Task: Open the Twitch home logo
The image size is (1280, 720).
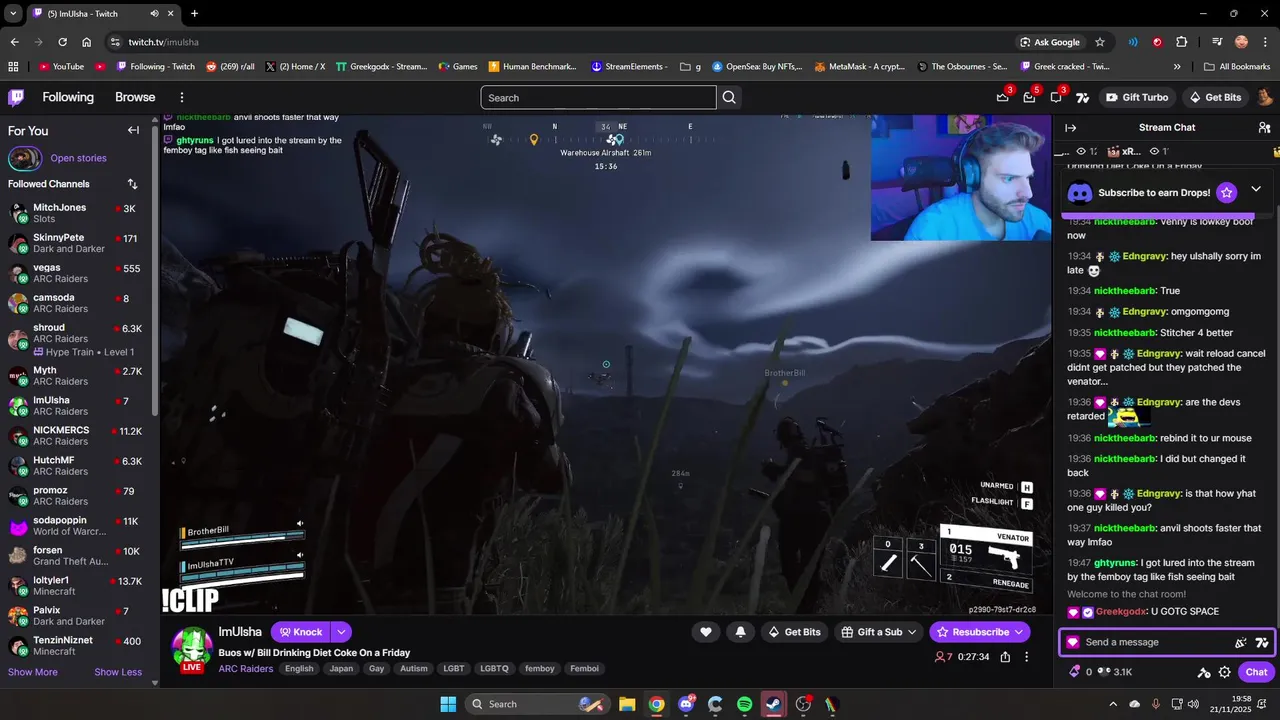Action: [16, 97]
